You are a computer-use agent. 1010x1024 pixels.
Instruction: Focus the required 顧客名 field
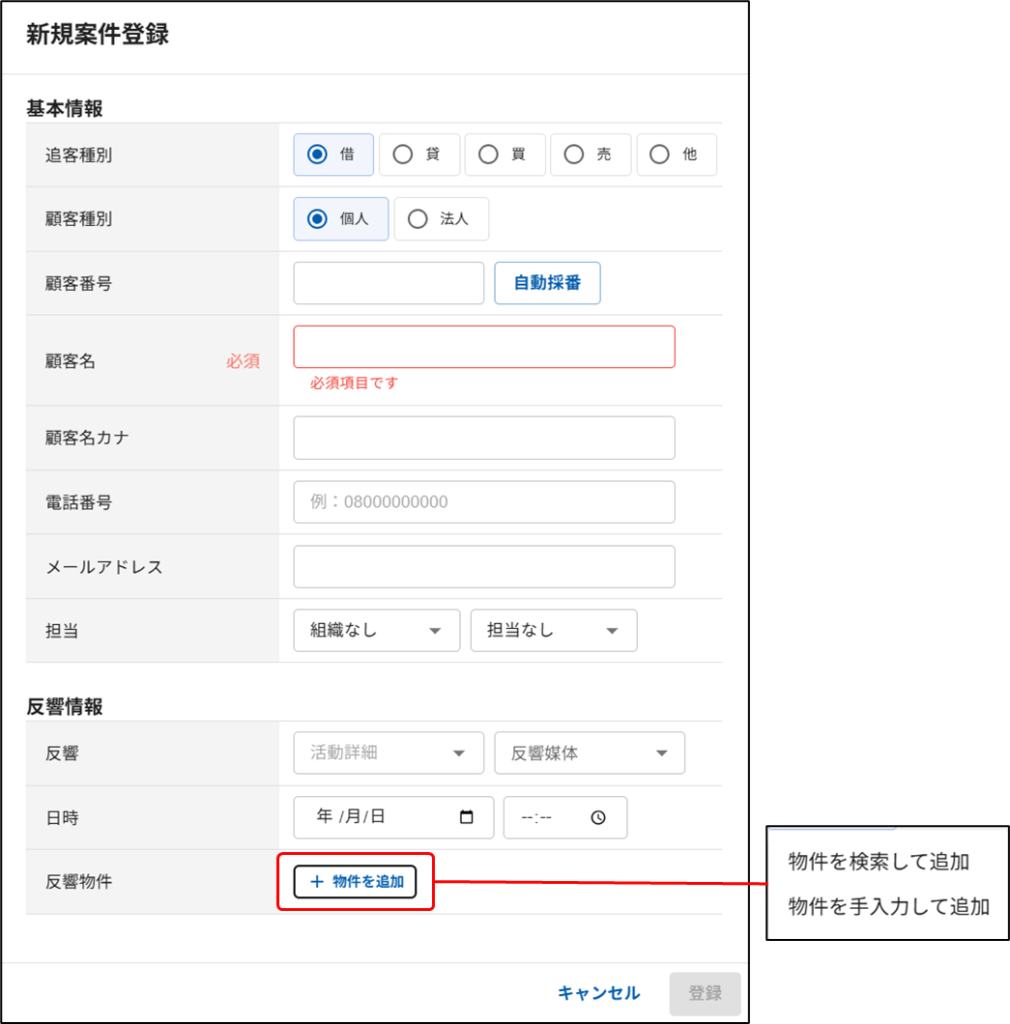pos(484,347)
